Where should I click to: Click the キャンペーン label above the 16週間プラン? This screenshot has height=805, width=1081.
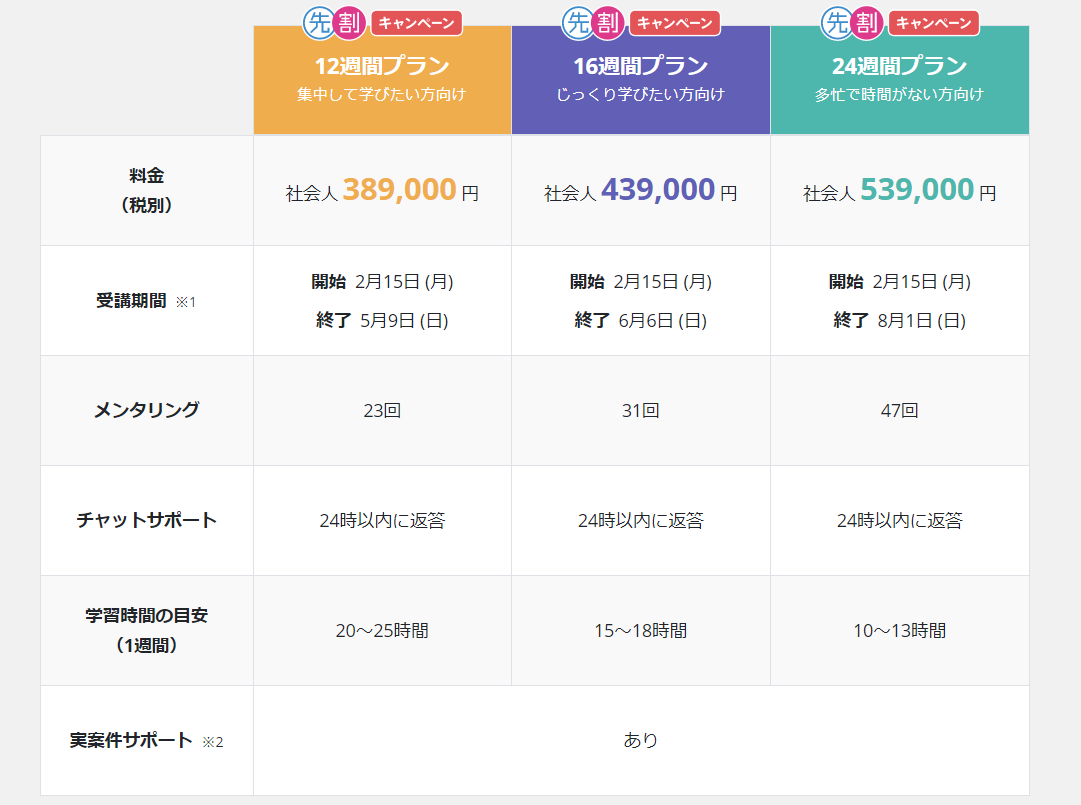click(x=675, y=23)
